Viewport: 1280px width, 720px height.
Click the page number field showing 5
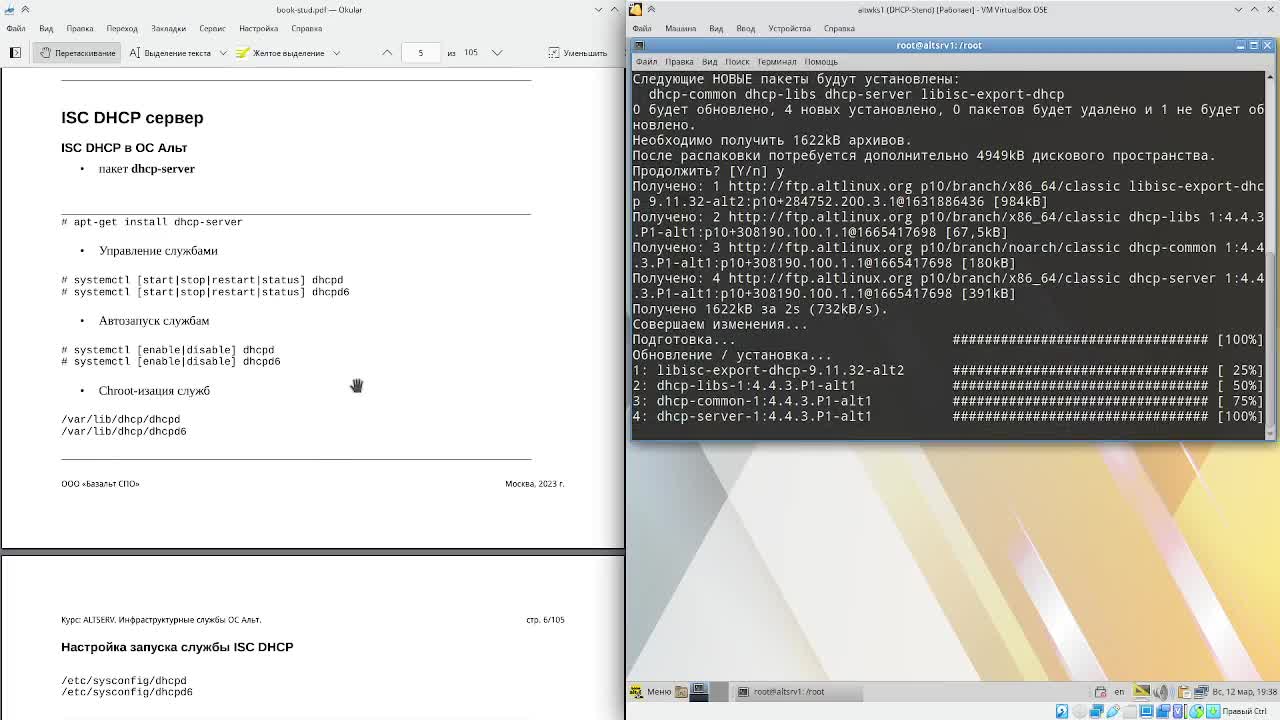pos(420,52)
